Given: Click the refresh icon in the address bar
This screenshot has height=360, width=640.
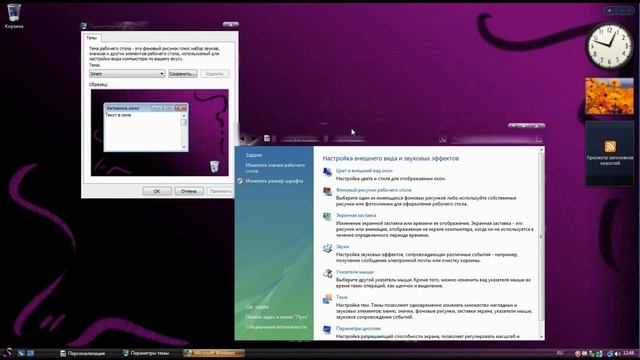Looking at the screenshot, I should pos(442,140).
